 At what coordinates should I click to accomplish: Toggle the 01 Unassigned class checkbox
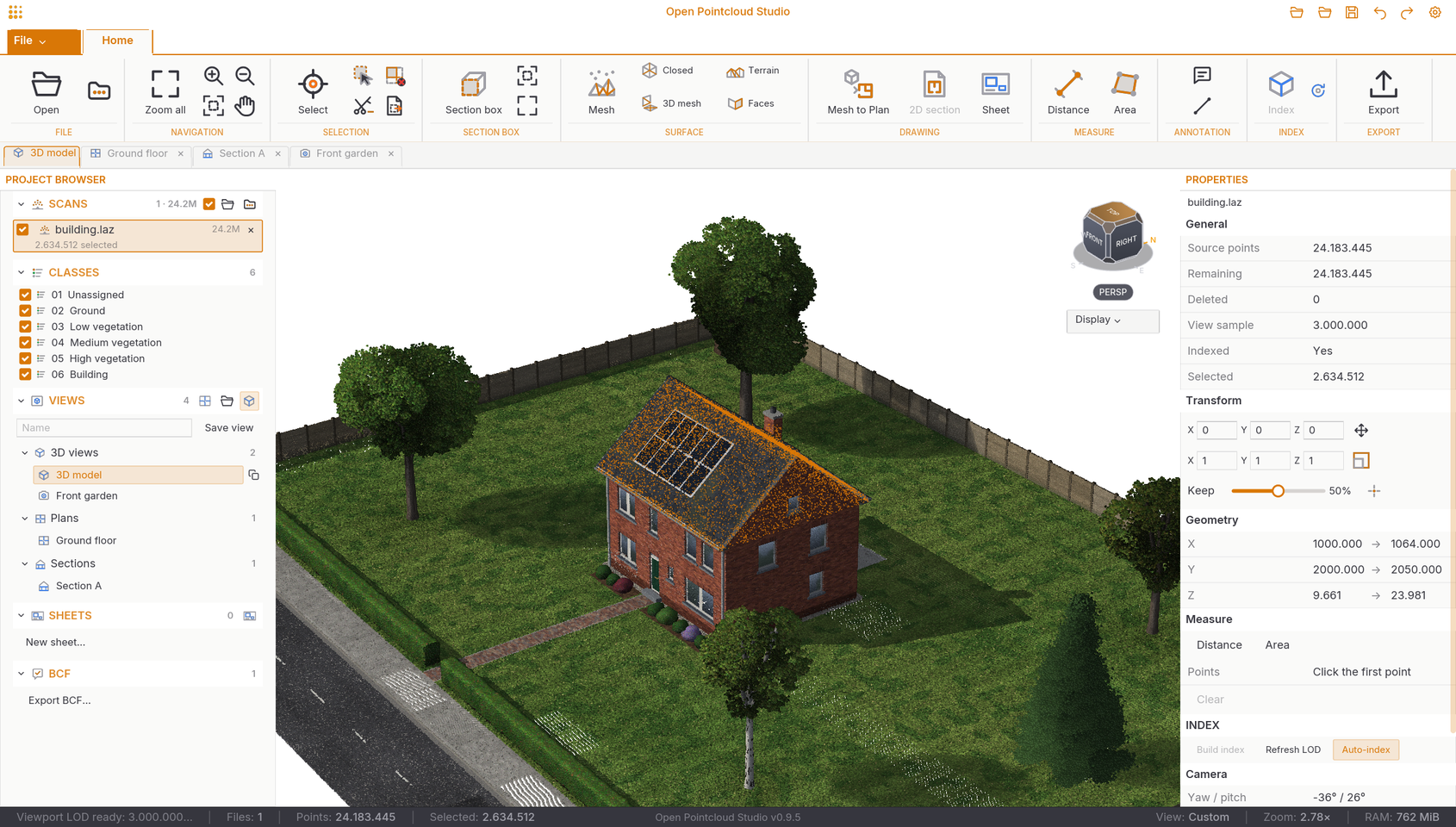(25, 295)
